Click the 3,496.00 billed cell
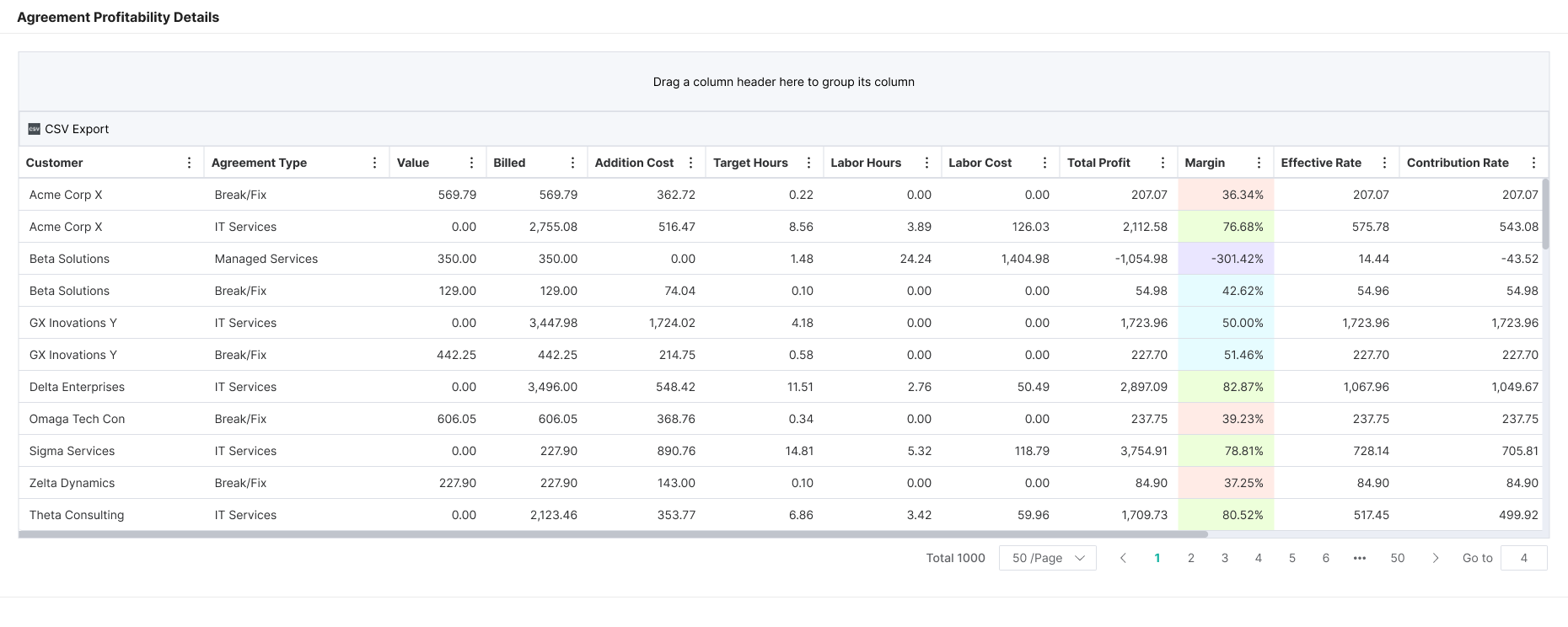The image size is (1568, 627). click(537, 387)
